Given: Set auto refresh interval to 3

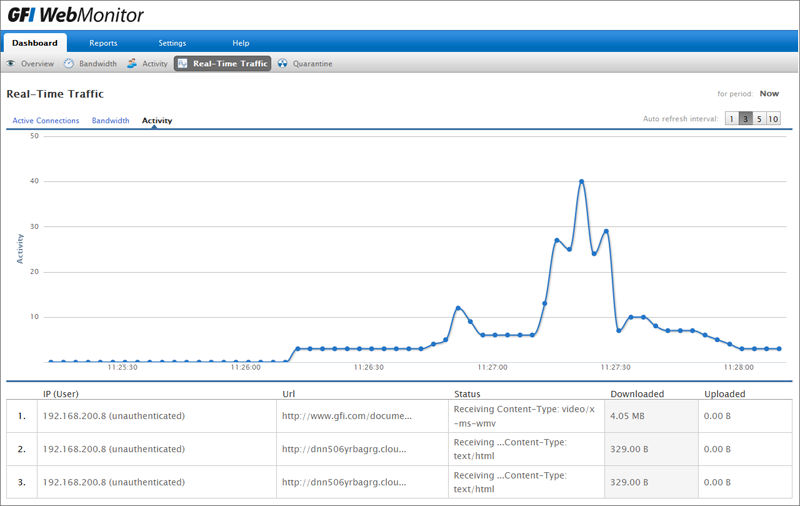Looking at the screenshot, I should (745, 119).
